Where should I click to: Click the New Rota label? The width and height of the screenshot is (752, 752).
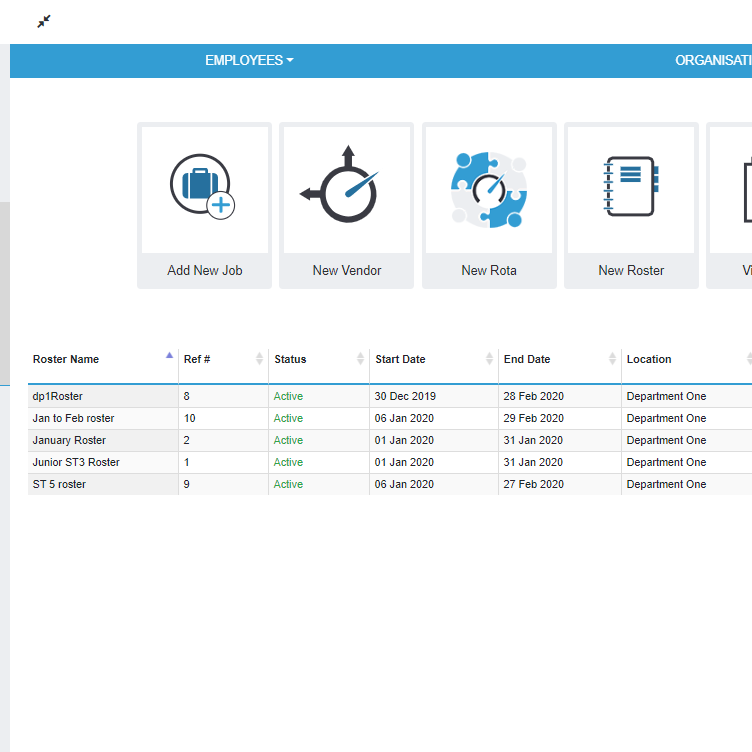click(489, 270)
